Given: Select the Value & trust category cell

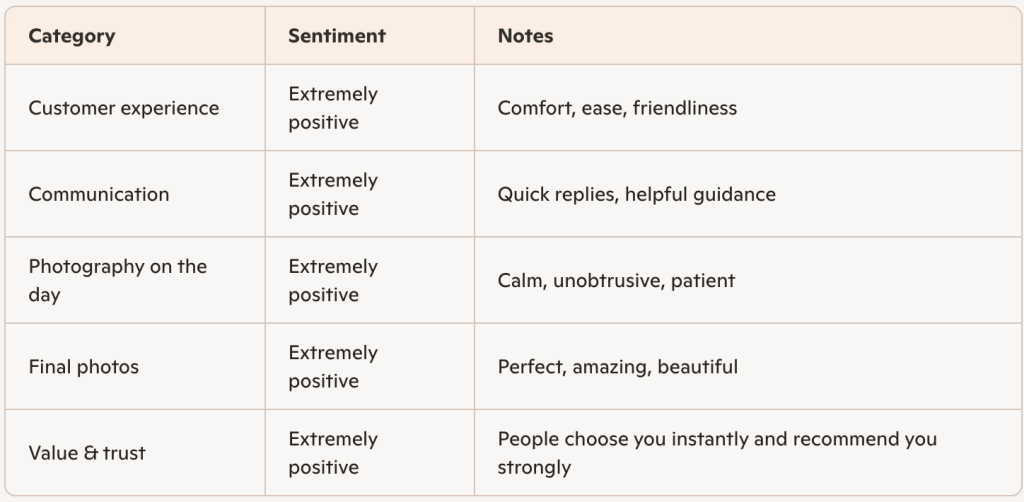Looking at the screenshot, I should click(x=87, y=453).
